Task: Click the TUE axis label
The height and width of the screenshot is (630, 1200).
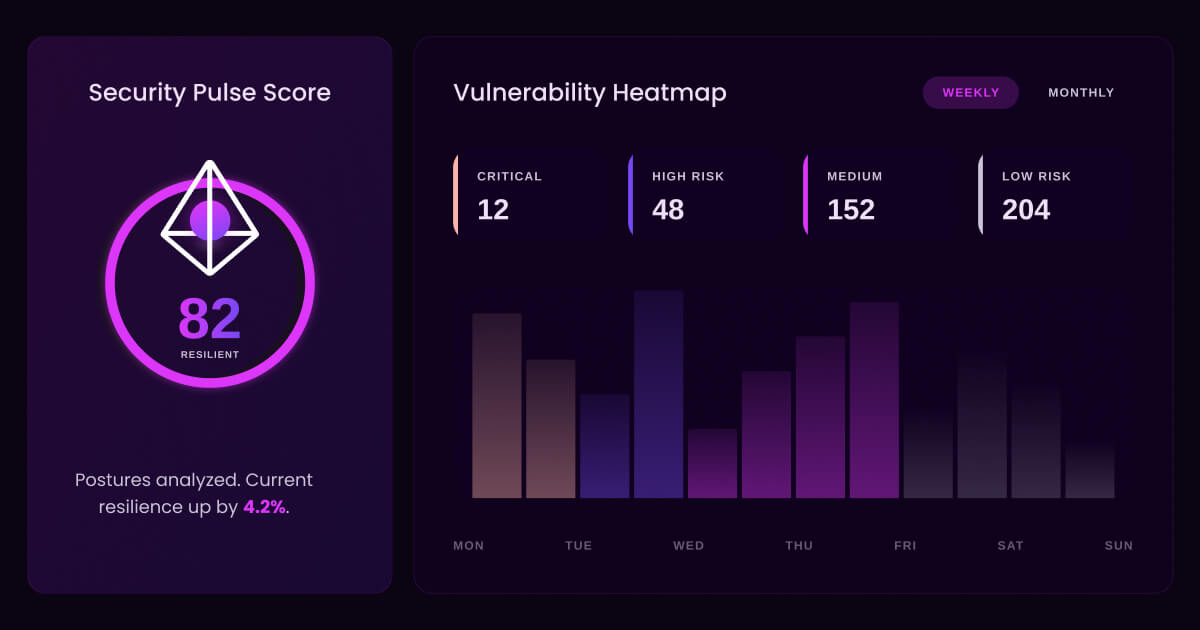Action: click(579, 546)
